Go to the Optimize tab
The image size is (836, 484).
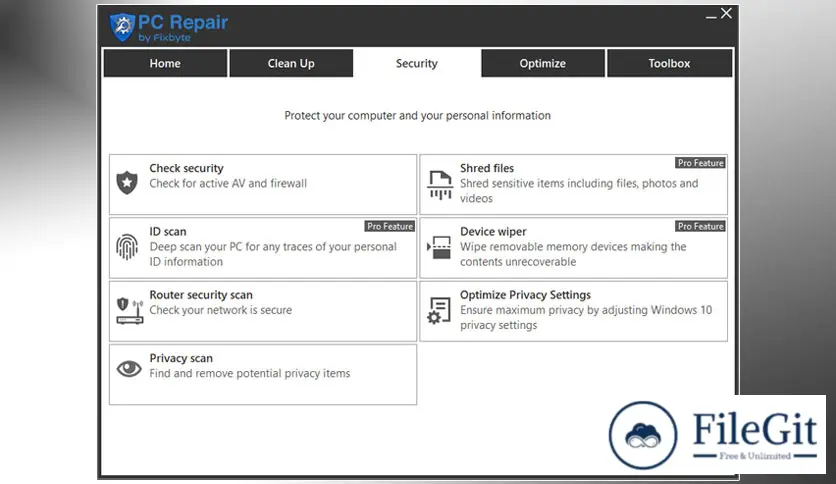(543, 63)
